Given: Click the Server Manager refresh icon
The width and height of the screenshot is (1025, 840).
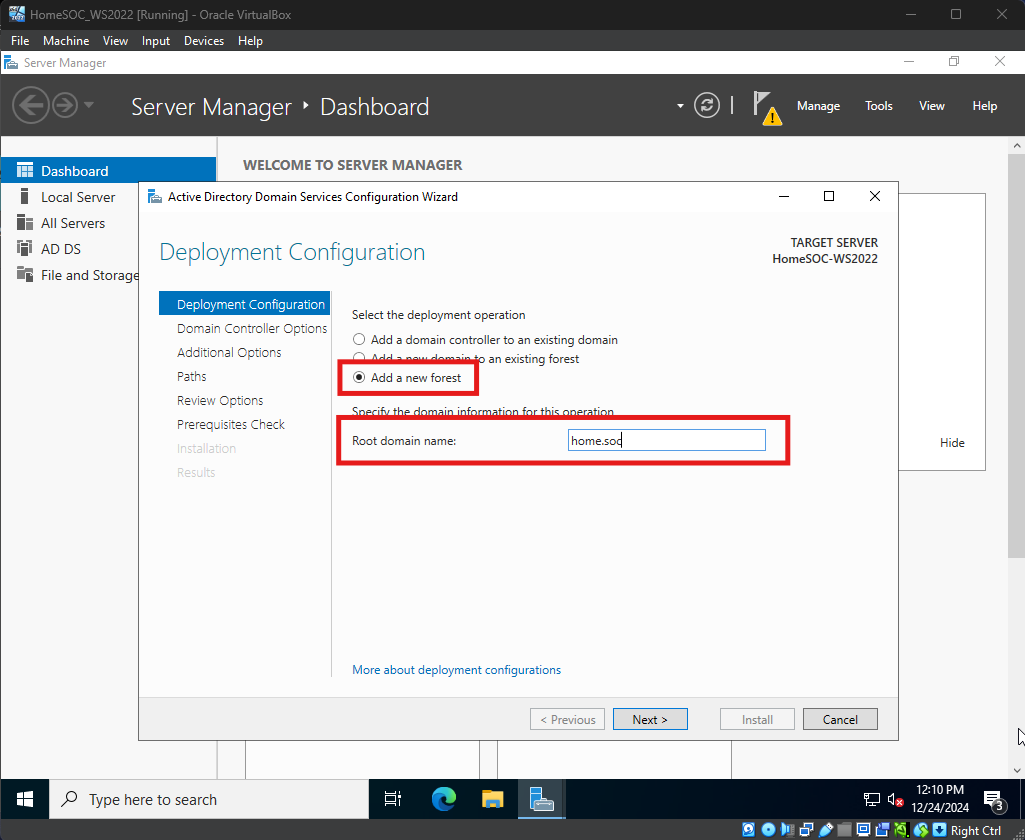Looking at the screenshot, I should pyautogui.click(x=707, y=106).
